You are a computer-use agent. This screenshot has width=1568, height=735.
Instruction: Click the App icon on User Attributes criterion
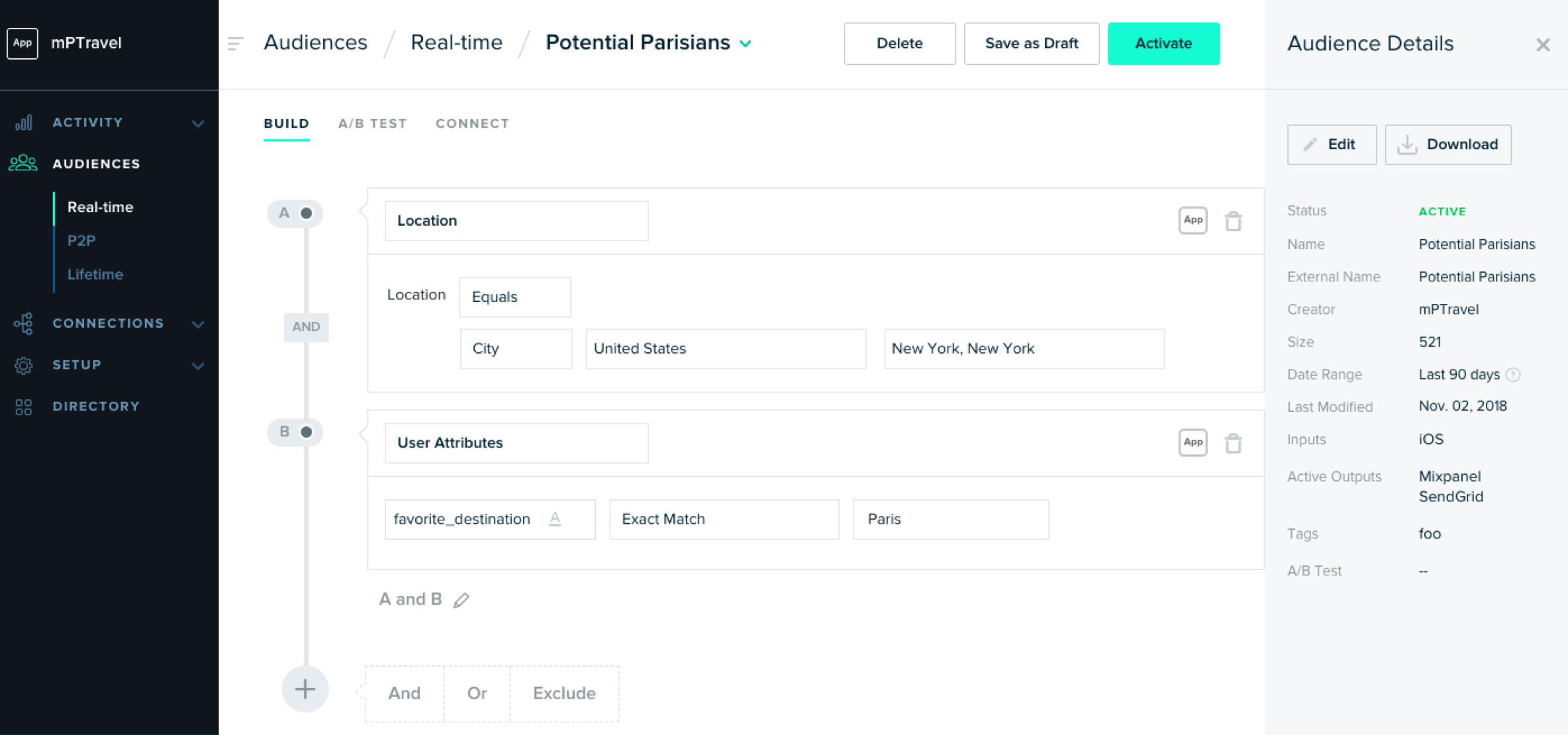click(x=1193, y=442)
